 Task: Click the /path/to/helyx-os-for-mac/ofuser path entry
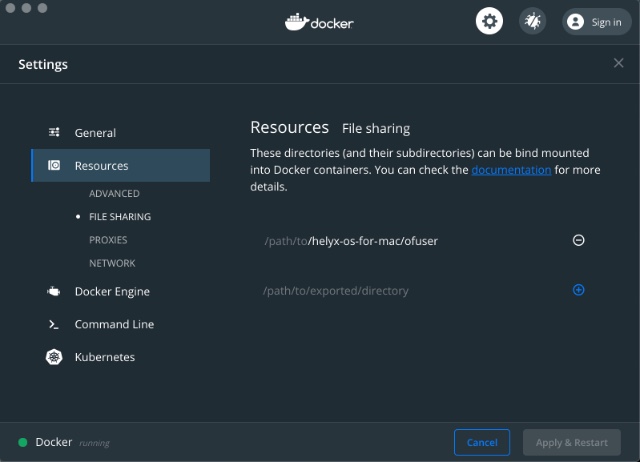(x=351, y=241)
